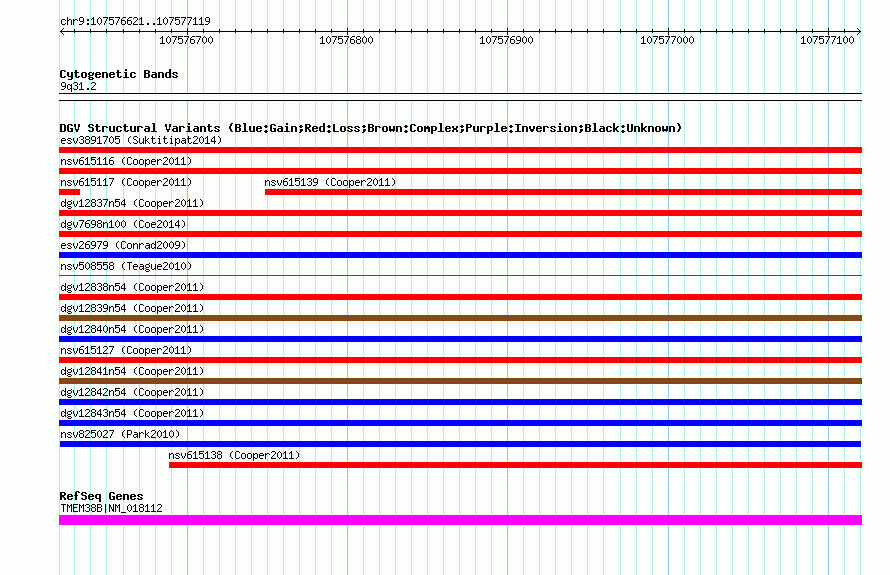890x575 pixels.
Task: Click the nsv508558 (Teague2010) label
Action: point(126,266)
